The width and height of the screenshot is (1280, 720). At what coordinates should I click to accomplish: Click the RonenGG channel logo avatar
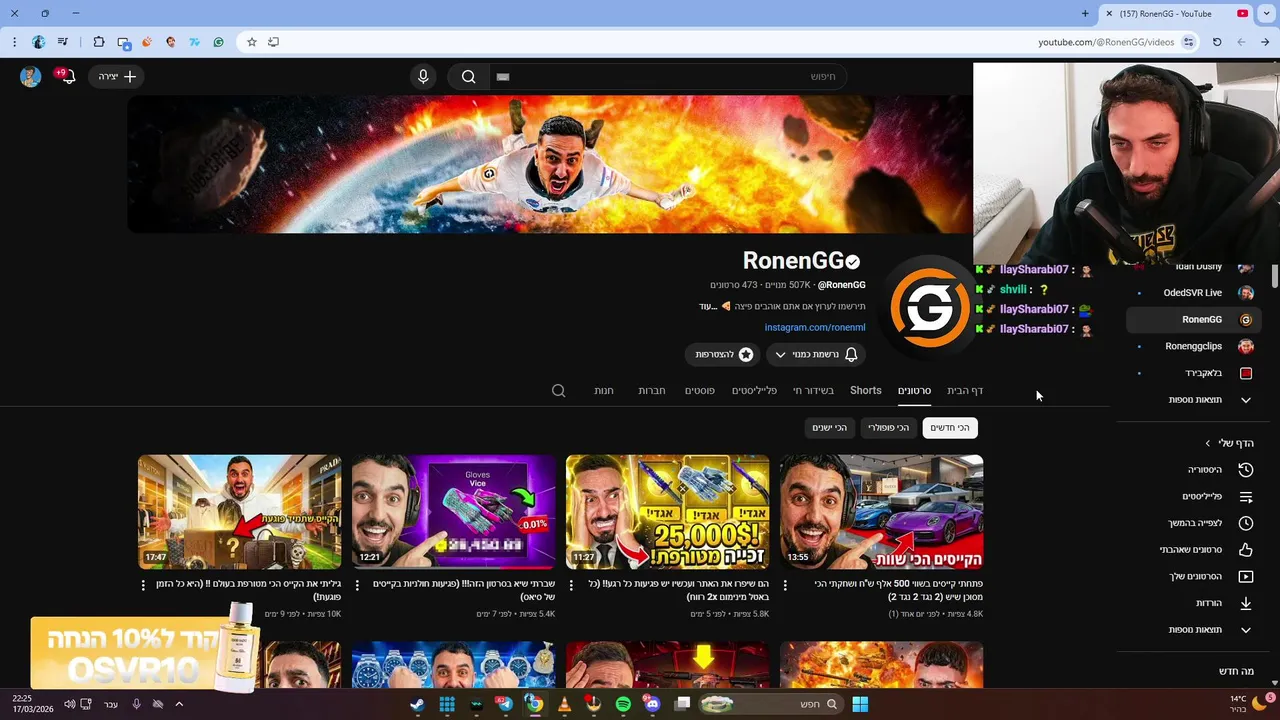pos(930,309)
